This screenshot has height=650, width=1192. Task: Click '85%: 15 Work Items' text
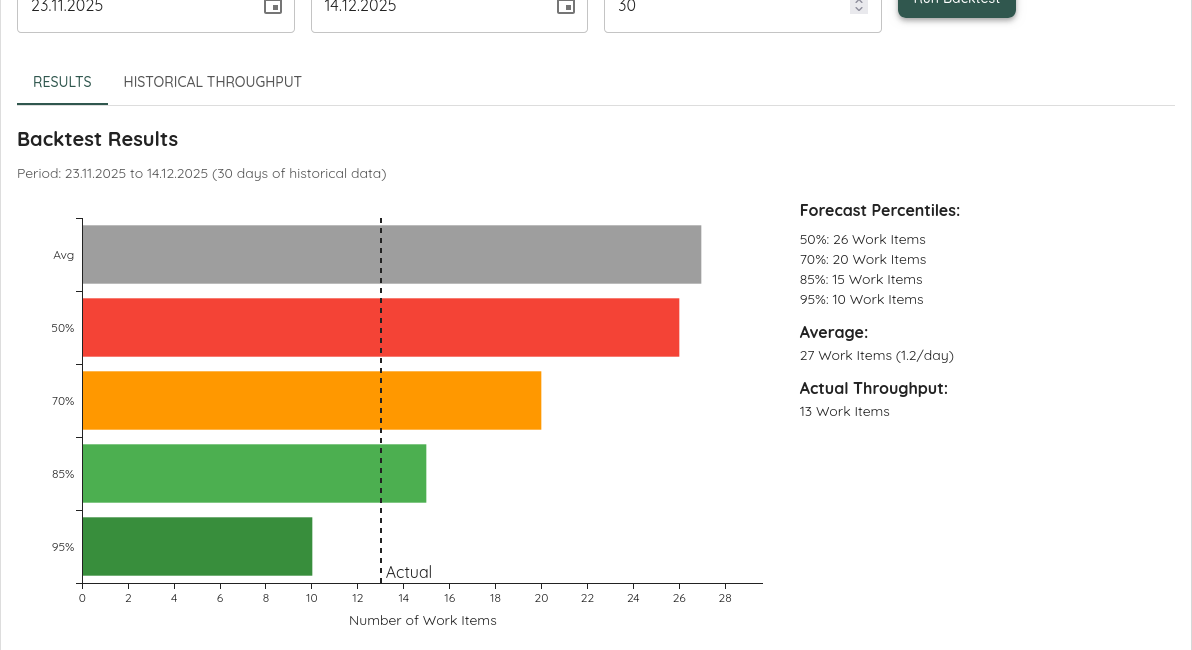(861, 280)
